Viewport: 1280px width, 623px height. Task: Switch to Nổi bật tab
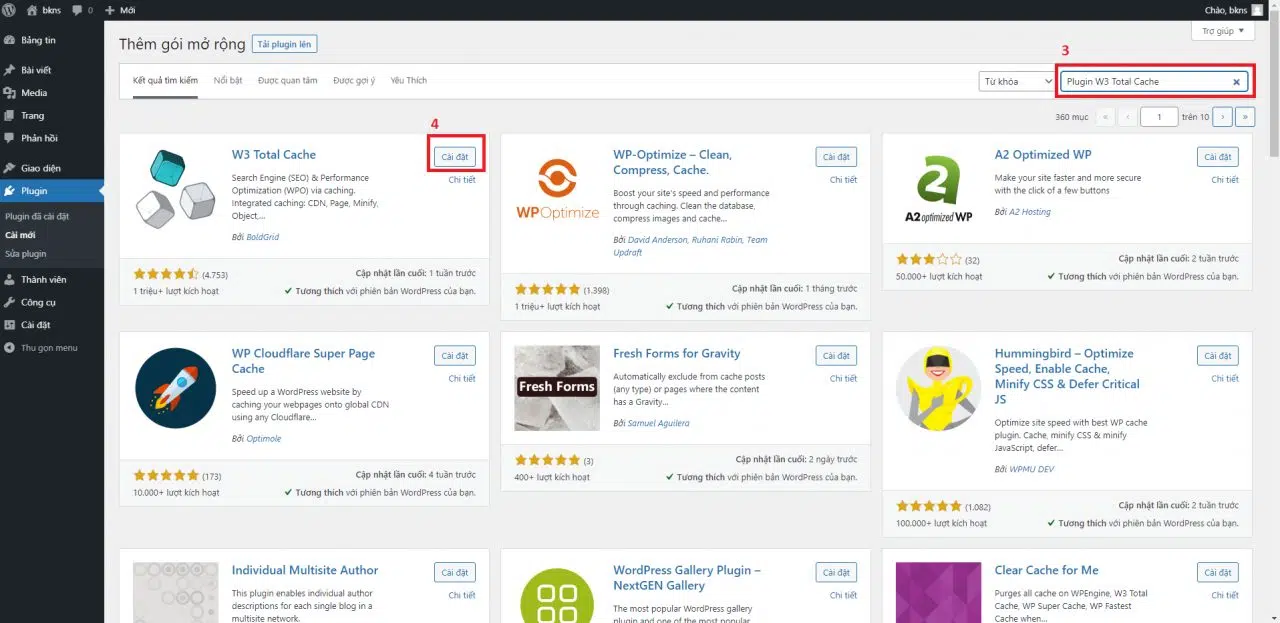click(228, 80)
